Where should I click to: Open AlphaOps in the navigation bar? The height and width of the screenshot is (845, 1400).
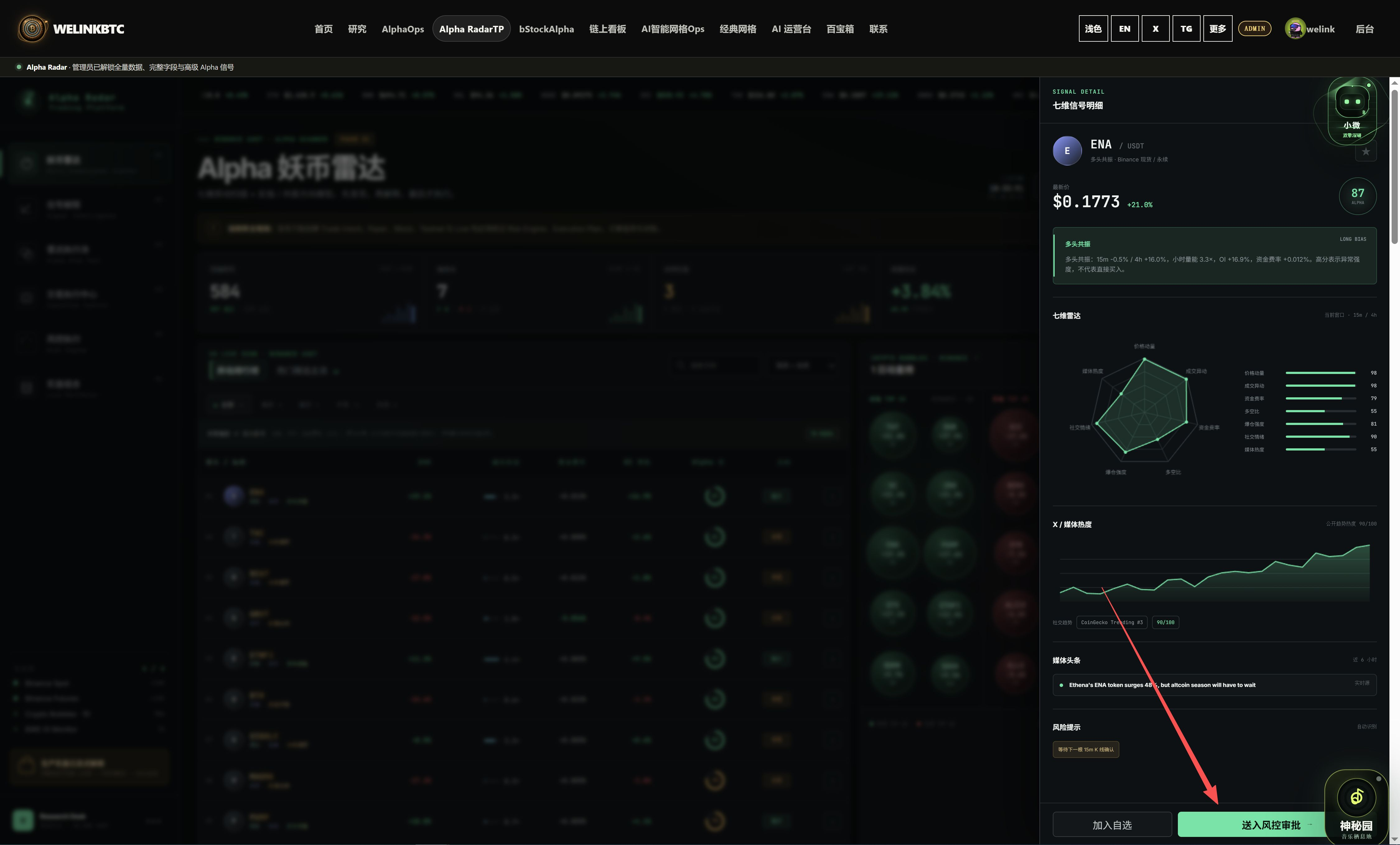[403, 29]
